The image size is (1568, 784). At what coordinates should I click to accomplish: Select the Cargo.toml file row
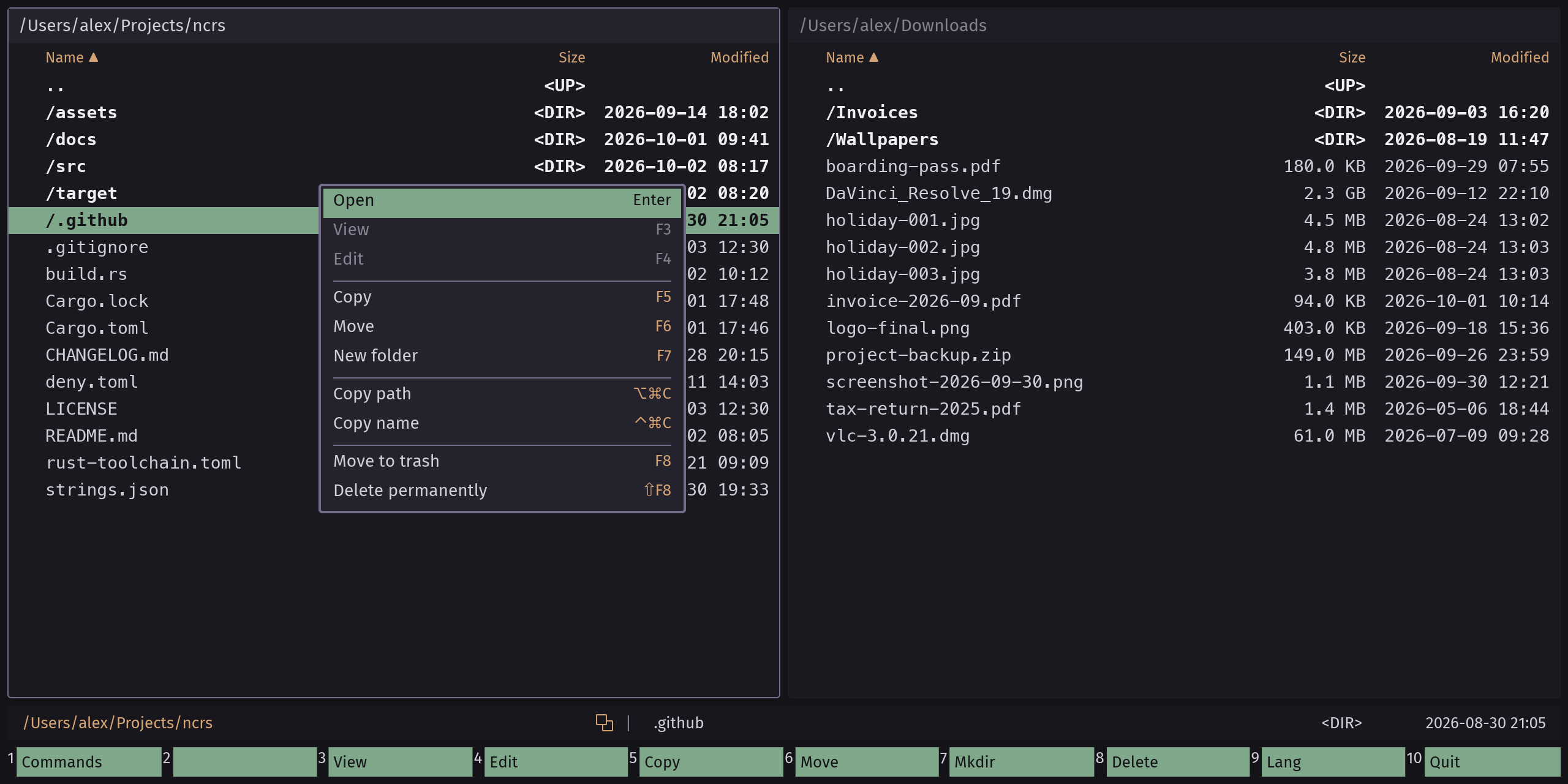[164, 328]
